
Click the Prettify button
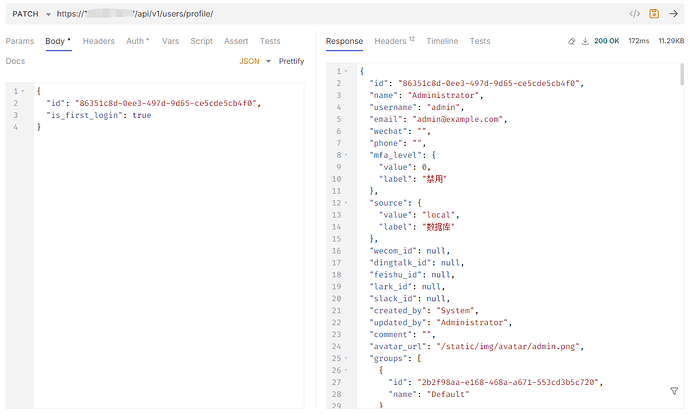(291, 61)
